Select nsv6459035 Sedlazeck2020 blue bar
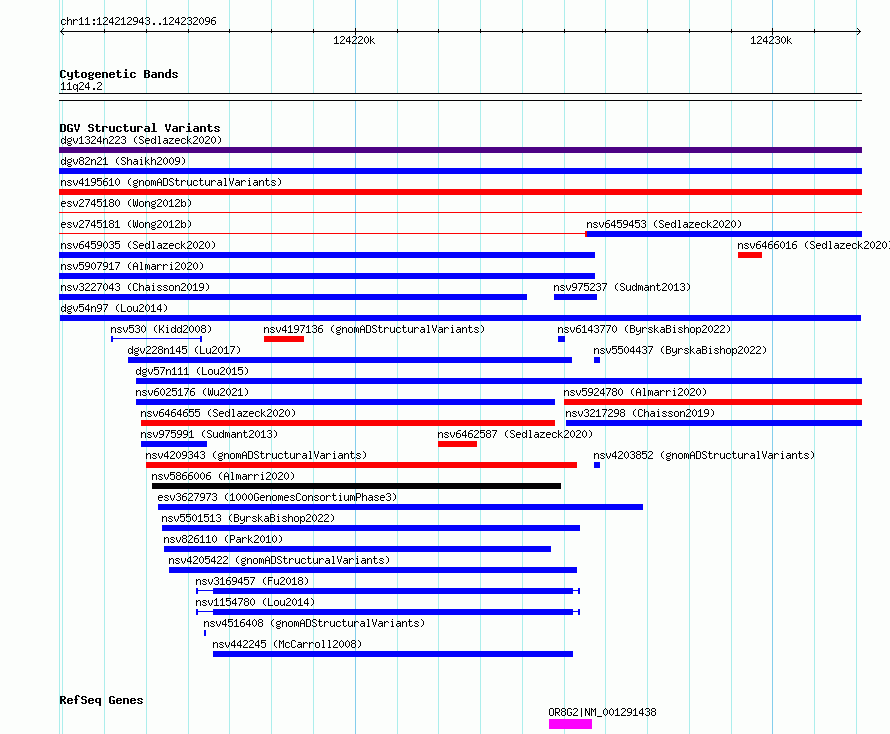Image resolution: width=890 pixels, height=734 pixels. click(x=327, y=255)
